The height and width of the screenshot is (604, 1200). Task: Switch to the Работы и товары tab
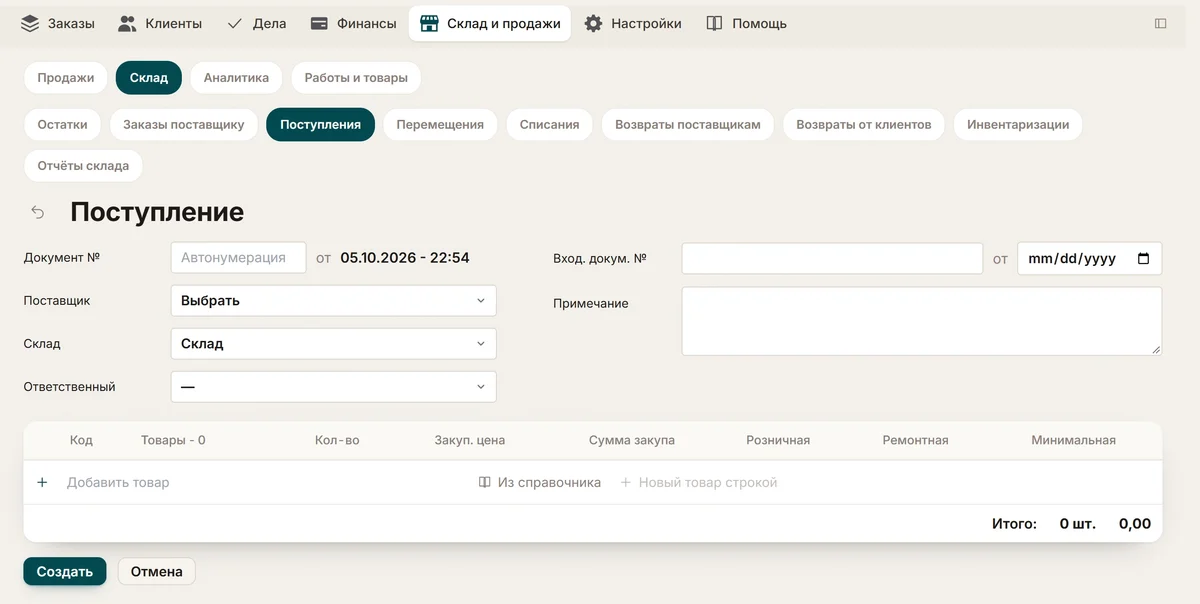pyautogui.click(x=356, y=78)
